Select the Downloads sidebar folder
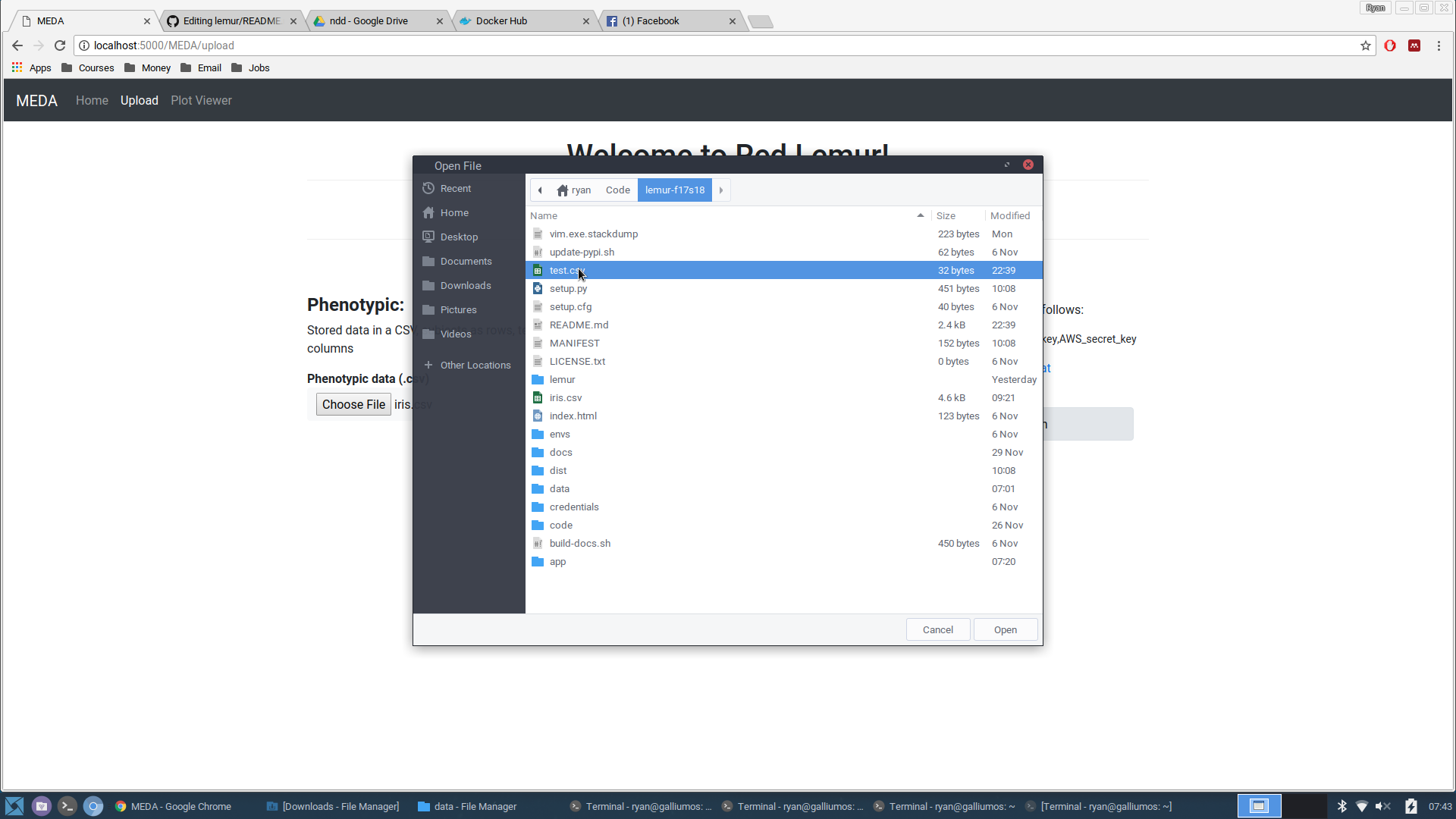The image size is (1456, 819). click(465, 285)
